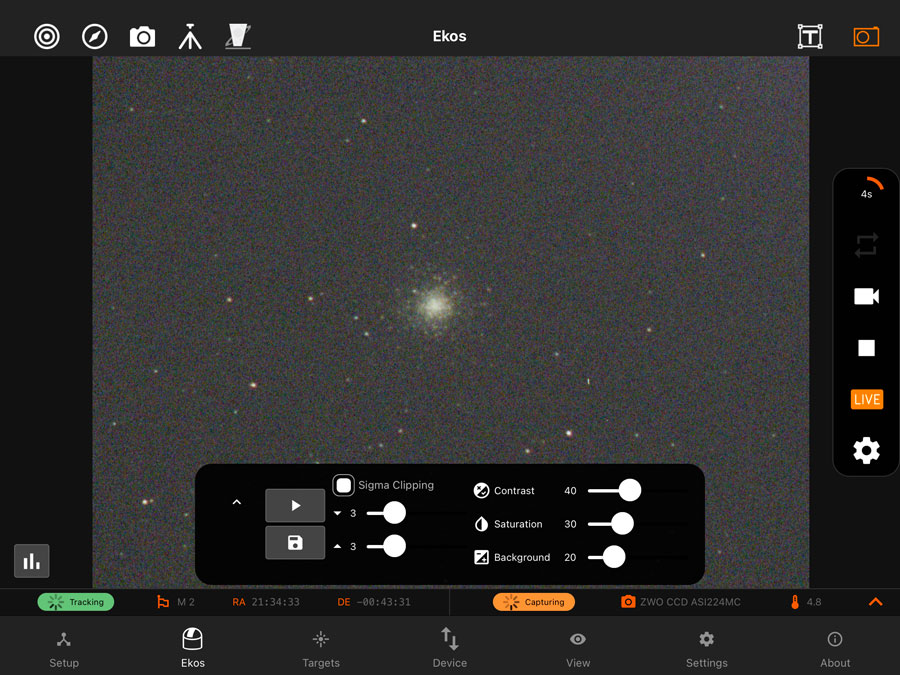Click the Contrast value 40

570,491
